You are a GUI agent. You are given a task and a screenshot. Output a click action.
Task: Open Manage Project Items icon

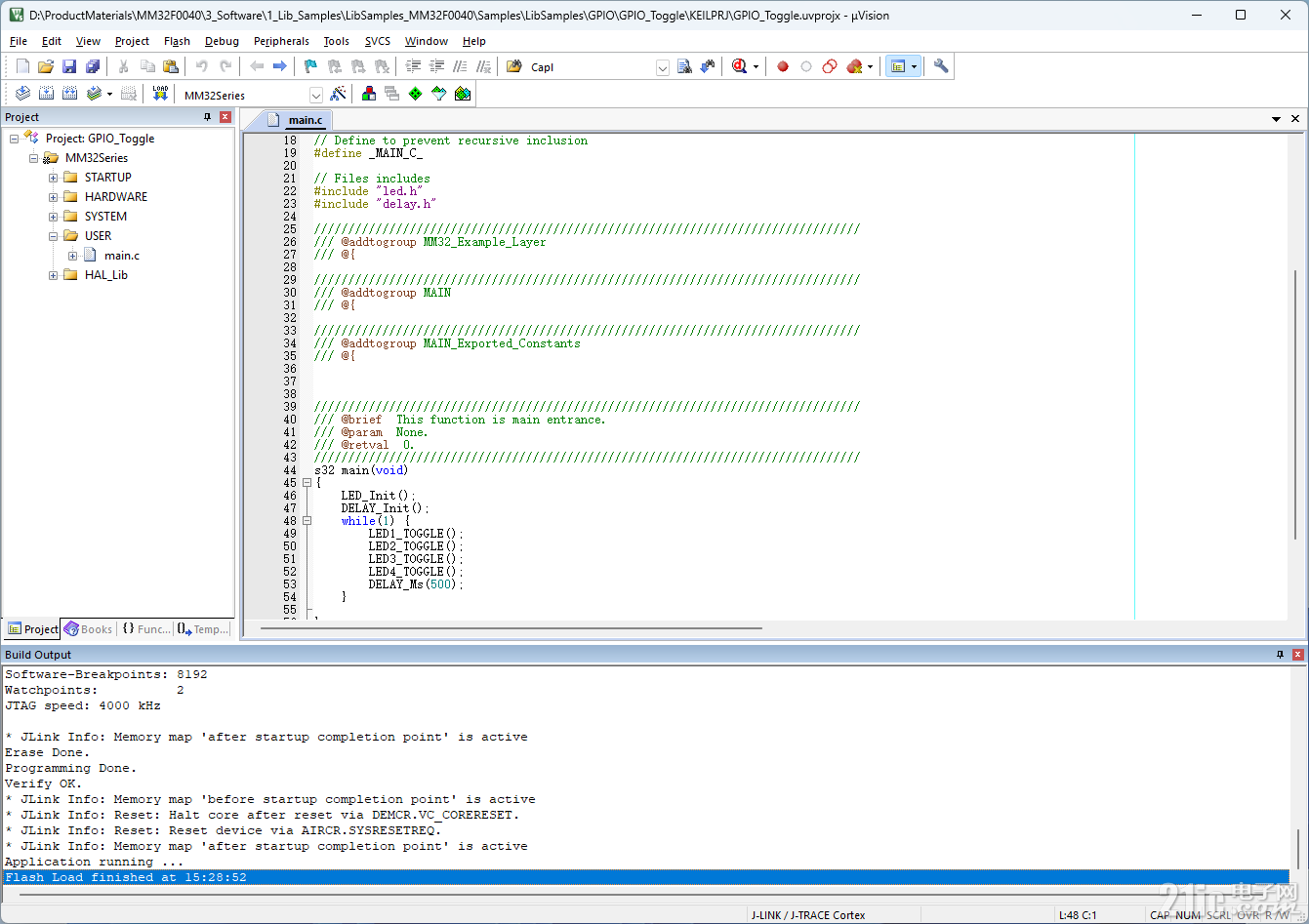pos(369,94)
